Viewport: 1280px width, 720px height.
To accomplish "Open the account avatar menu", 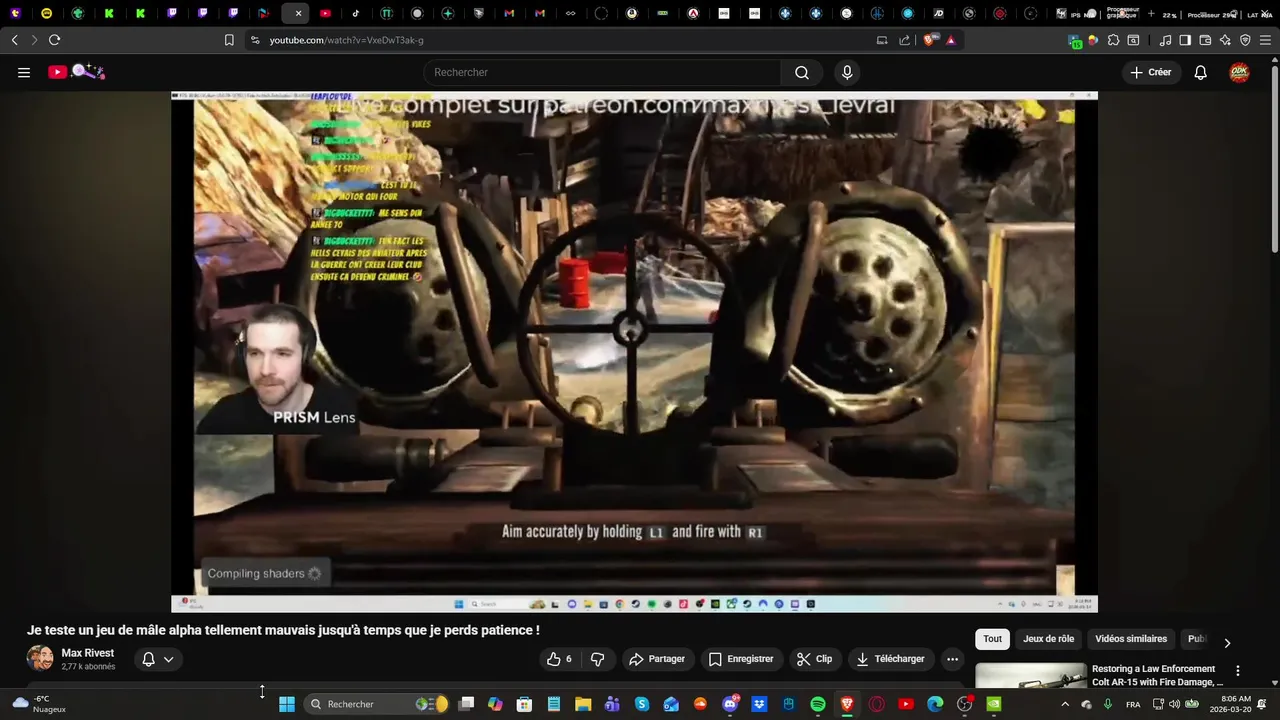I will [x=1240, y=72].
